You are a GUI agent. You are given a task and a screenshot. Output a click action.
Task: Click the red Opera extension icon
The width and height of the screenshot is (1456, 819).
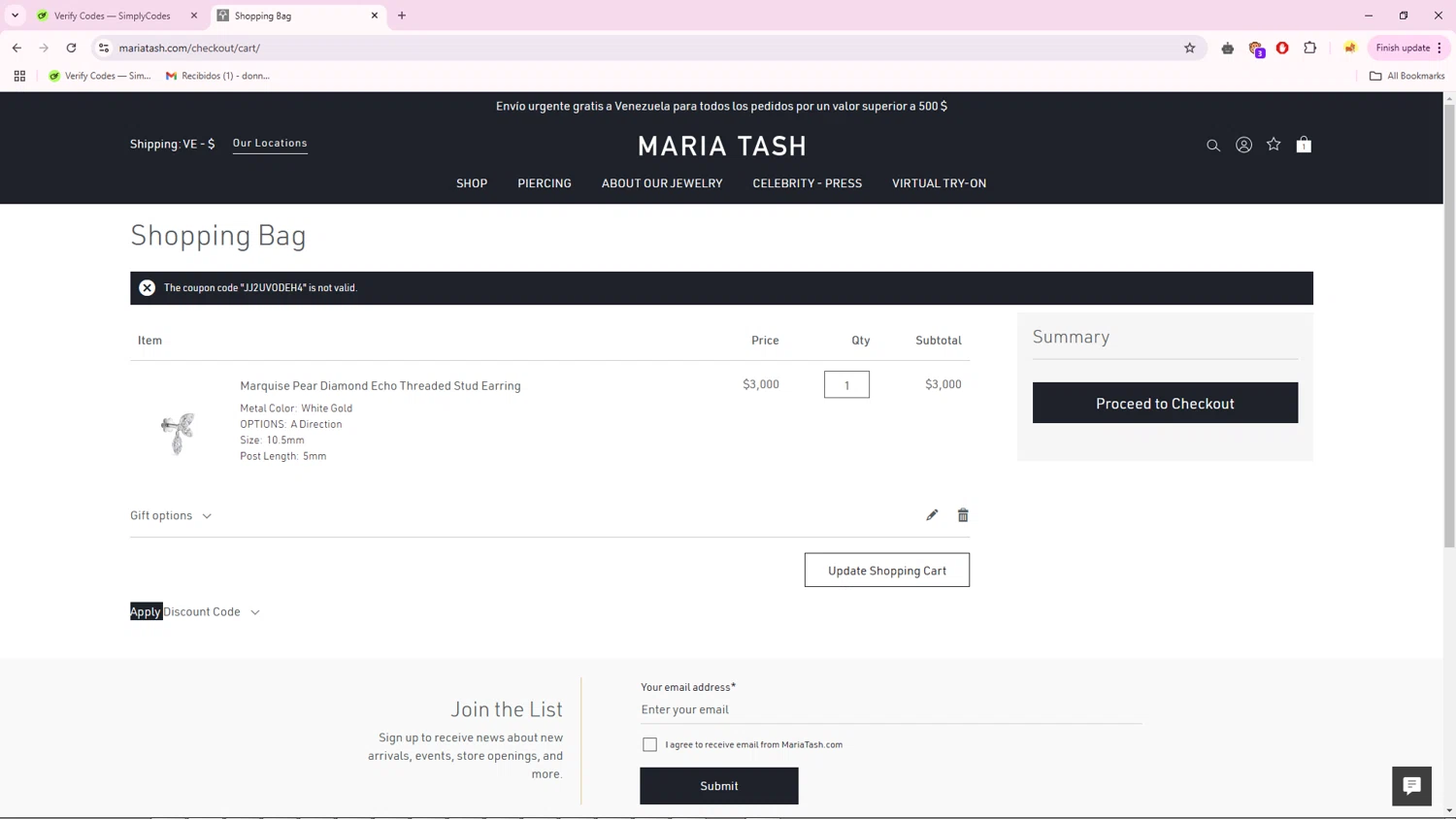tap(1282, 48)
